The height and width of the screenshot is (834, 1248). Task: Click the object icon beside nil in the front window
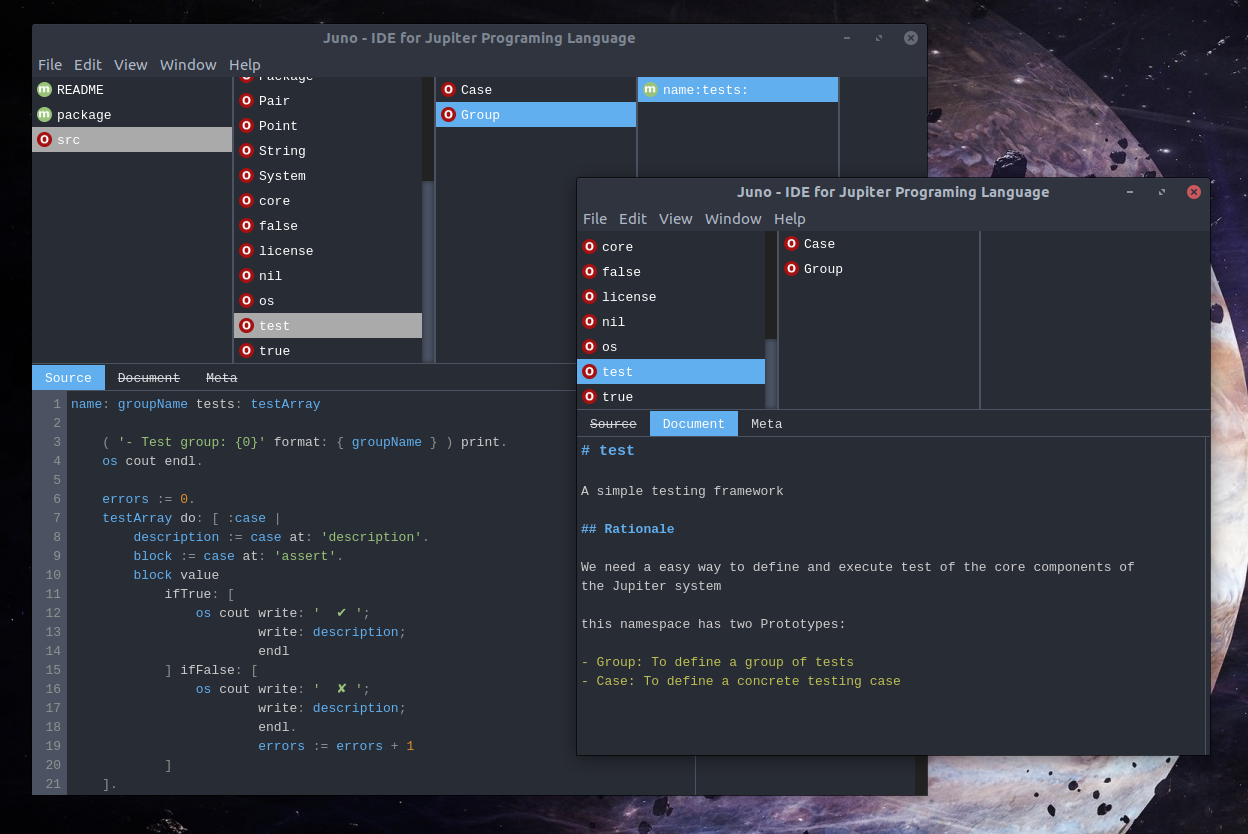coord(589,322)
